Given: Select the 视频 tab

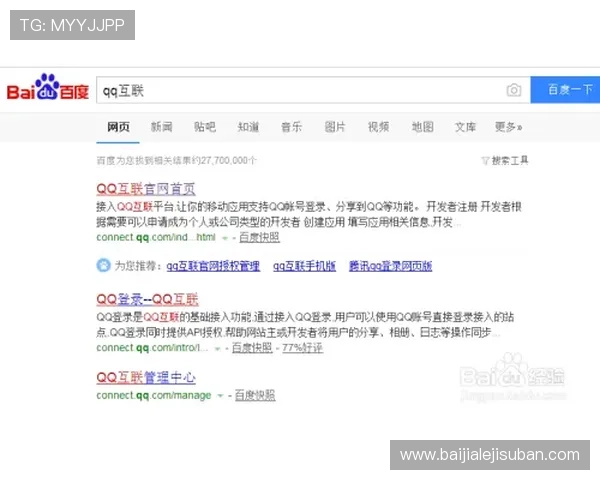Looking at the screenshot, I should point(378,127).
